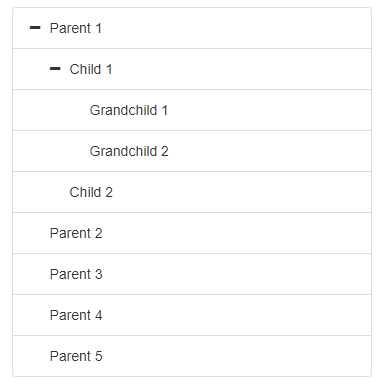The image size is (380, 384).
Task: Select the Parent 2 node
Action: [x=192, y=233]
